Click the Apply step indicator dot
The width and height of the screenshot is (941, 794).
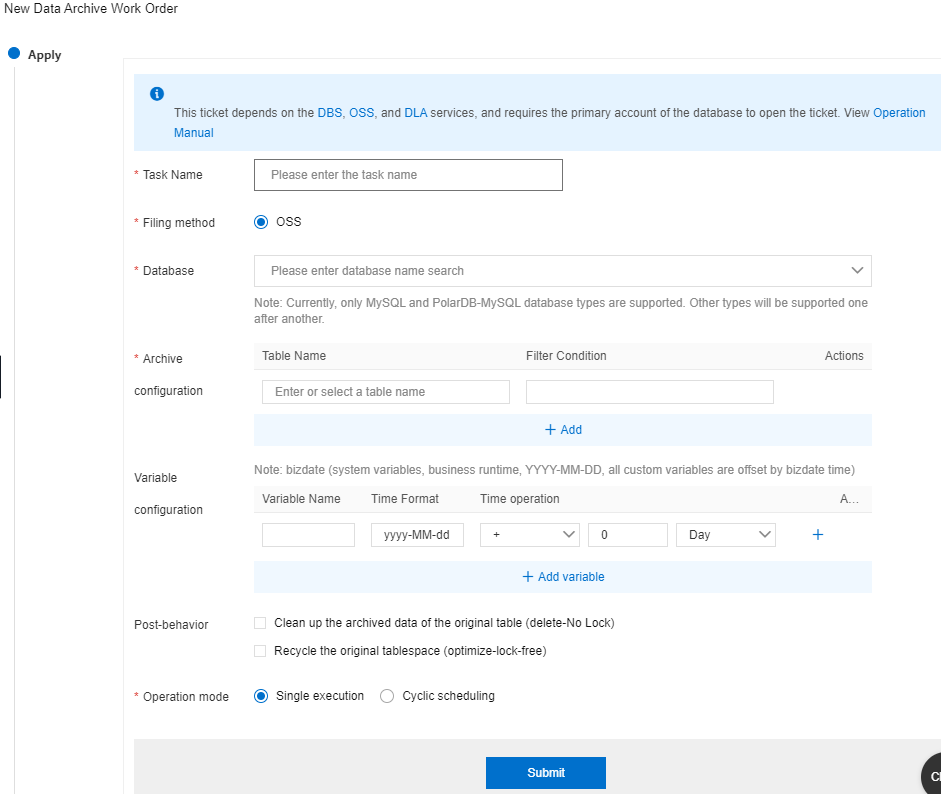pos(14,53)
